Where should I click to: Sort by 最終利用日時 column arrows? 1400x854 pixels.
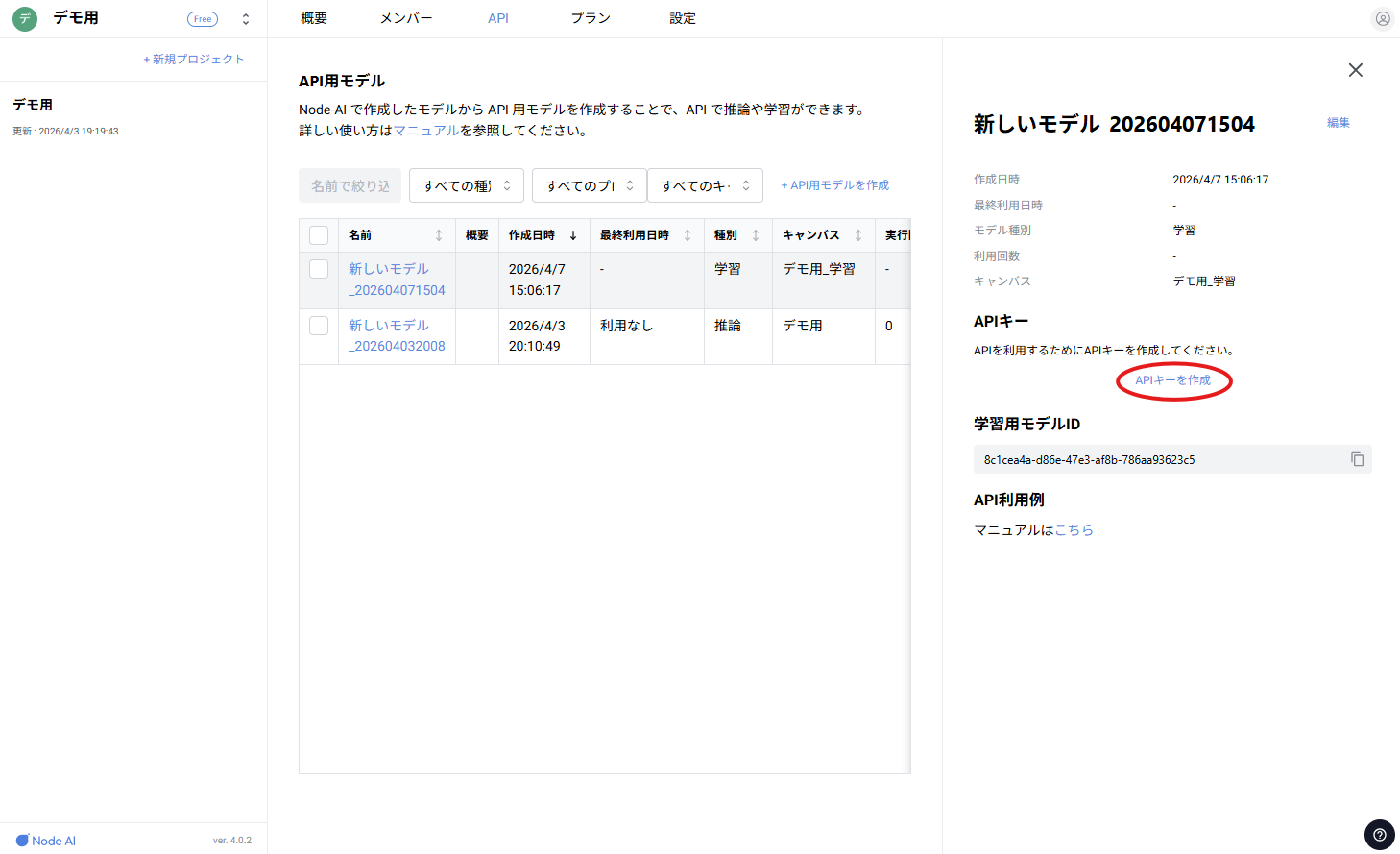688,235
